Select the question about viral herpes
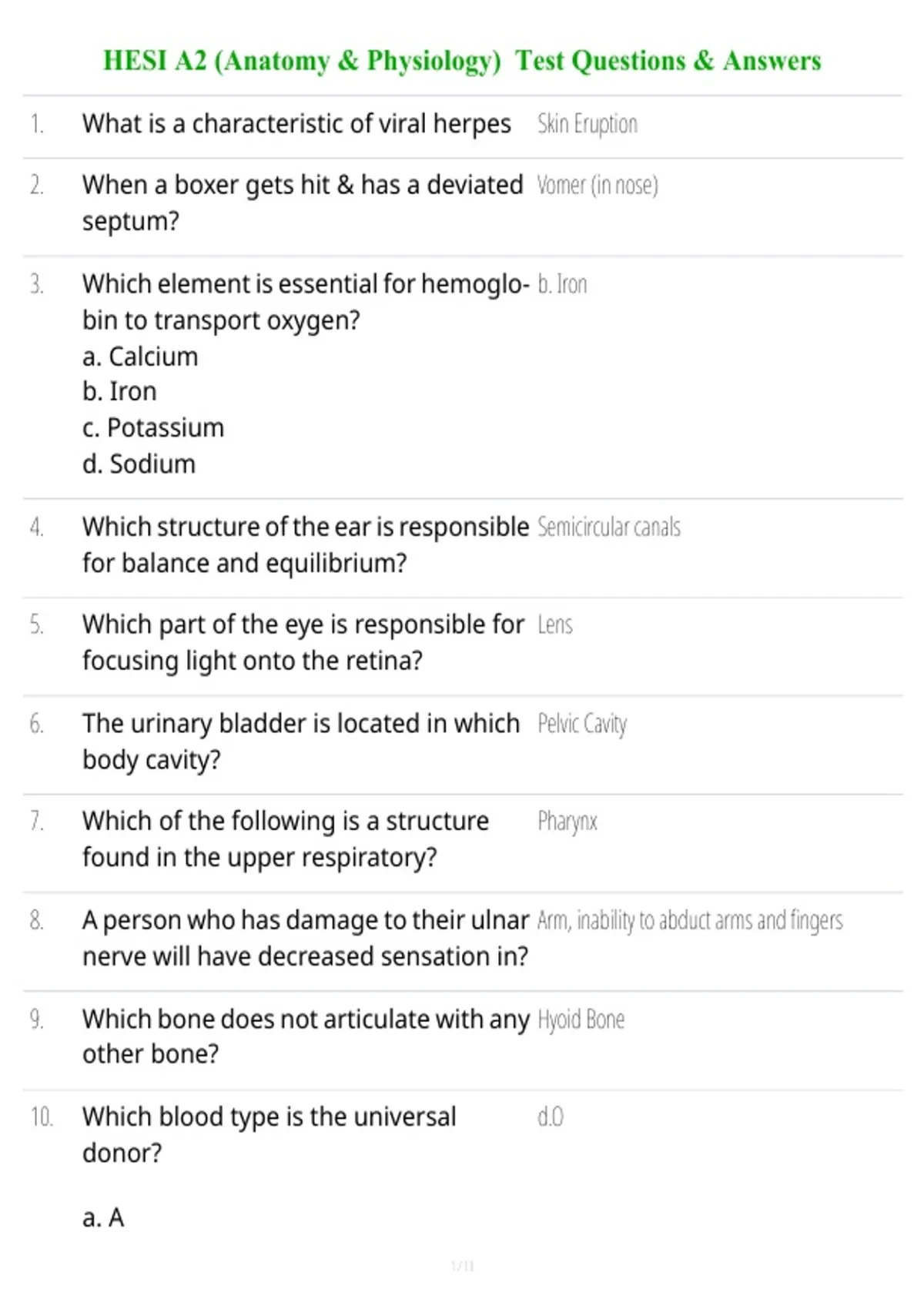 click(x=296, y=124)
